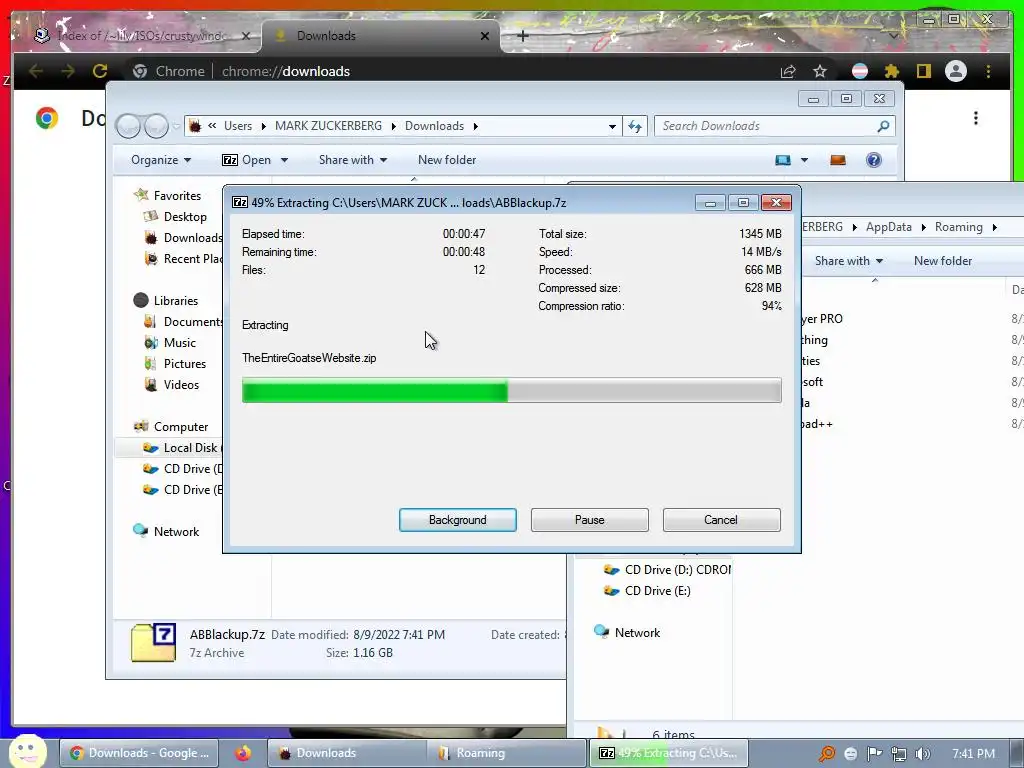Image resolution: width=1024 pixels, height=768 pixels.
Task: Open Action Center flag icon
Action: pyautogui.click(x=874, y=754)
